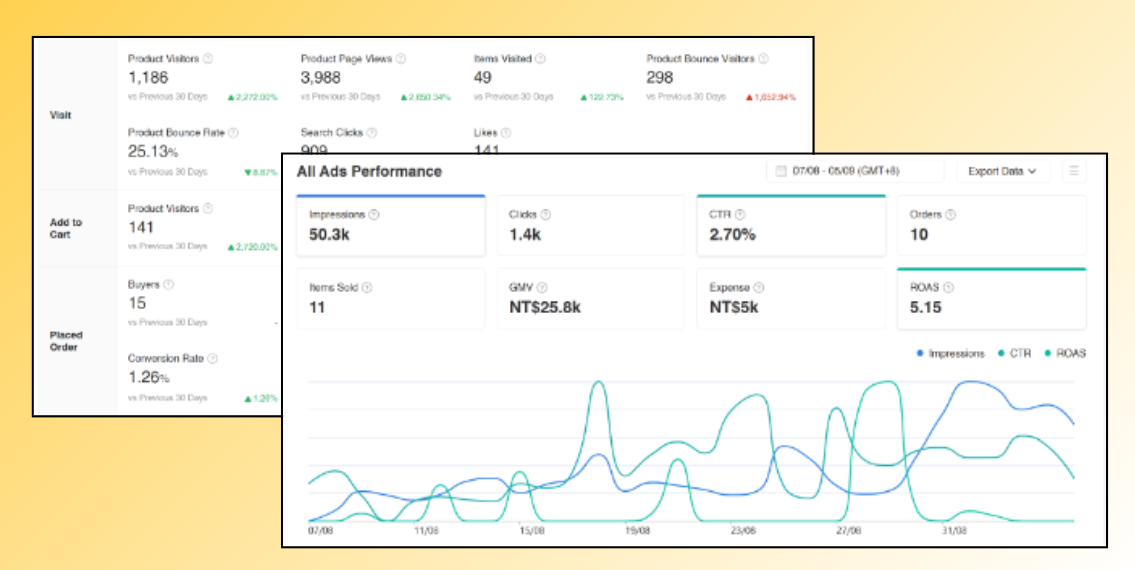Click the help icon beside Items Sold
This screenshot has width=1135, height=570.
pyautogui.click(x=367, y=288)
